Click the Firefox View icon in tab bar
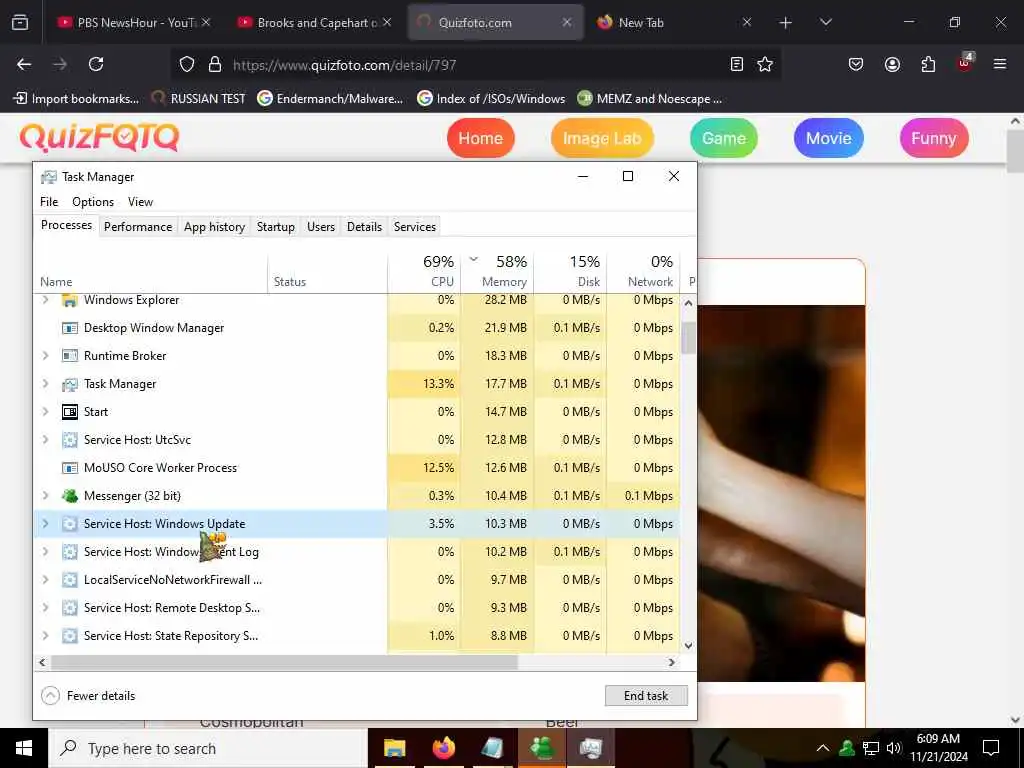 tap(20, 22)
